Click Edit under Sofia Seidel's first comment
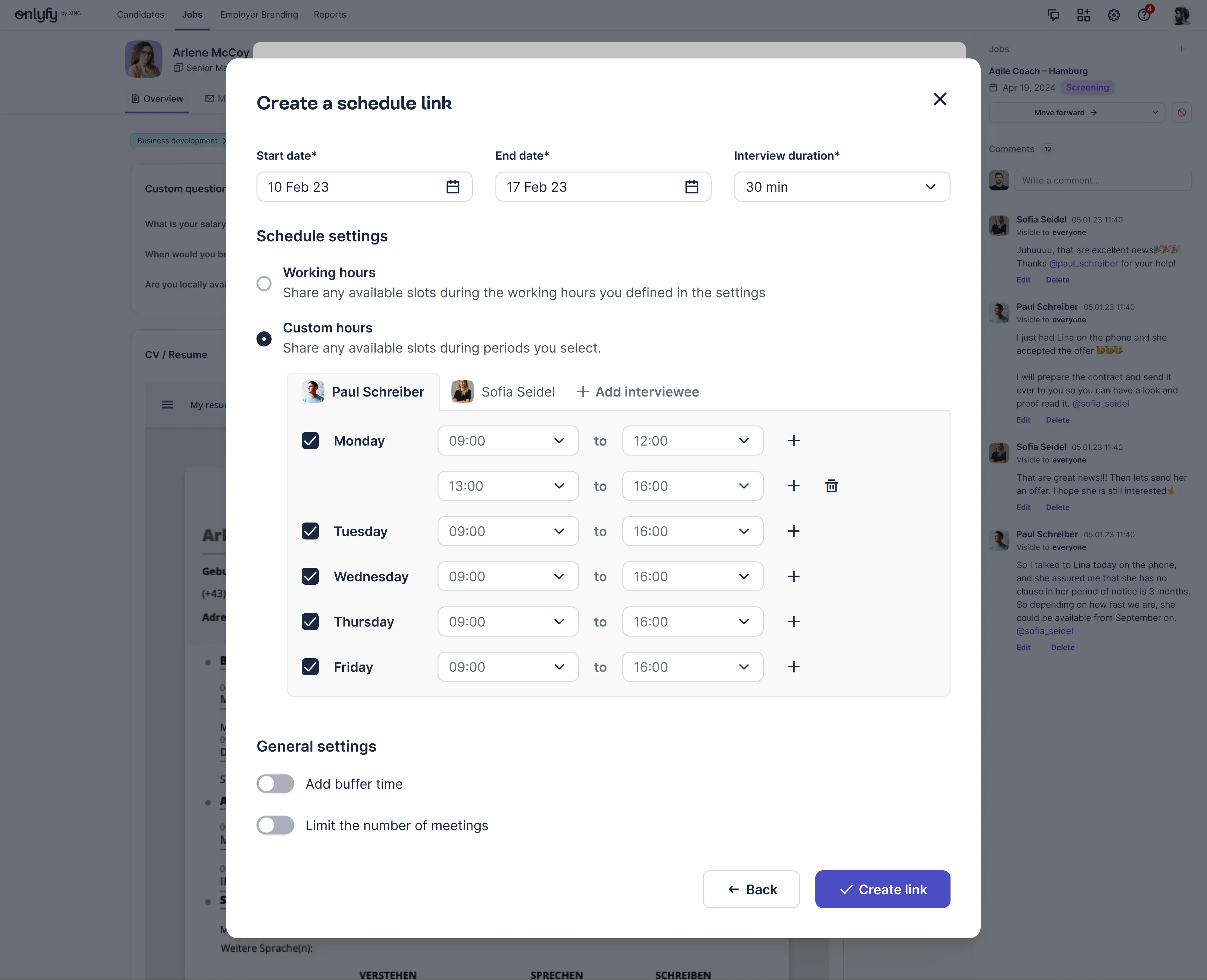Screen dimensions: 1207x980 (1023, 280)
